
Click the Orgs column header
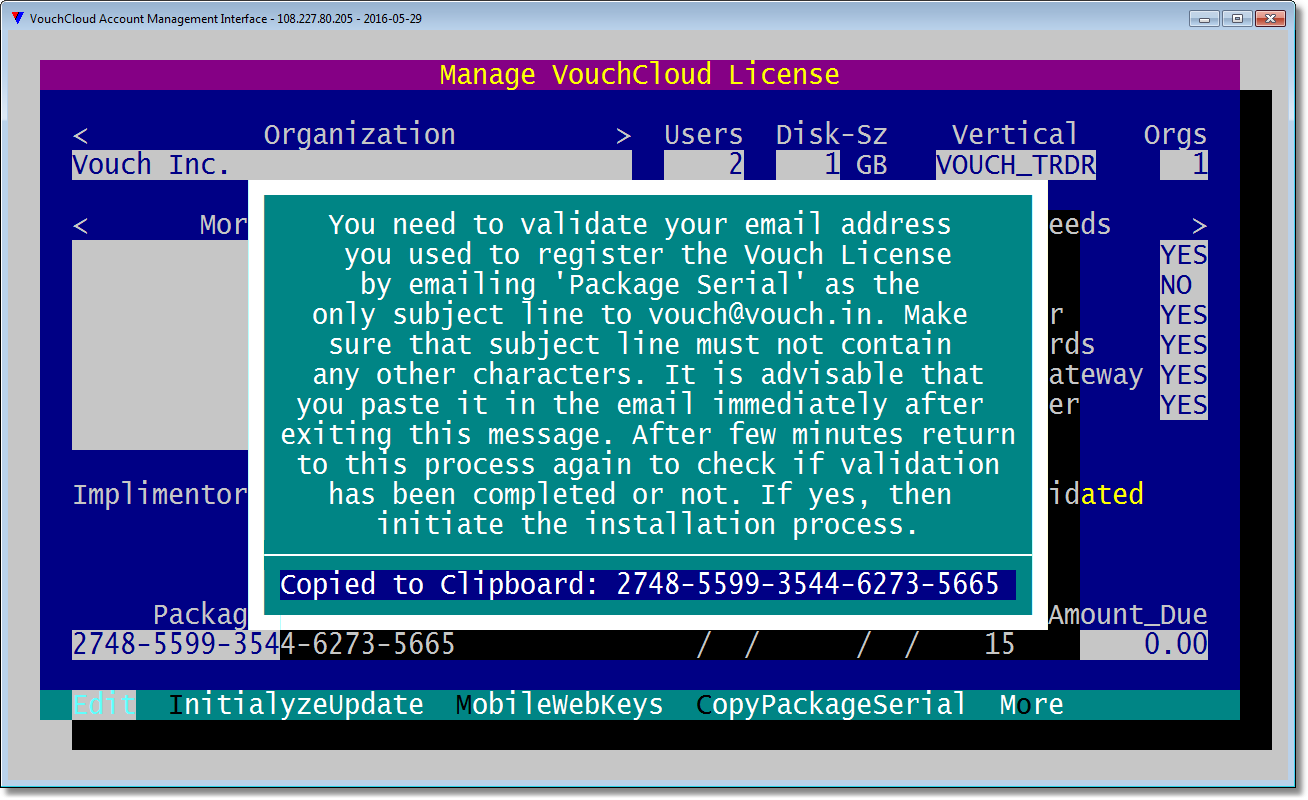pos(1176,135)
